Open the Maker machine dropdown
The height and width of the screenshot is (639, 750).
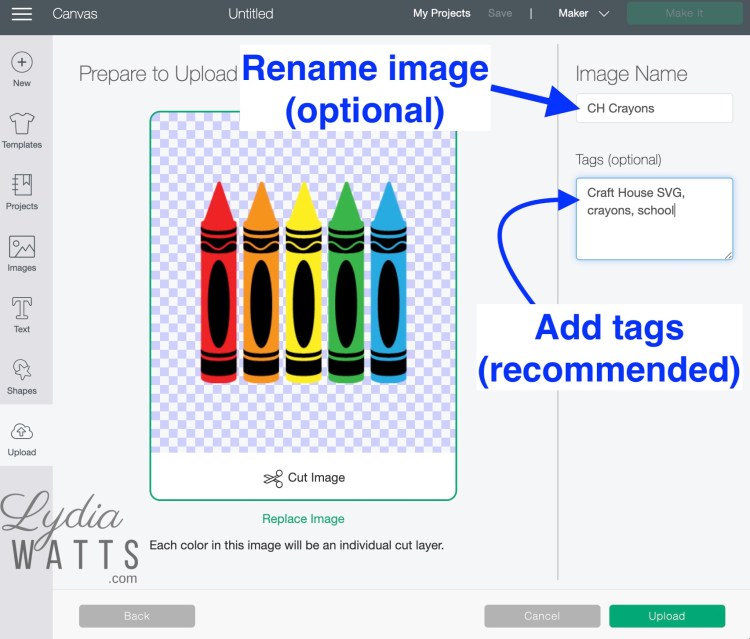click(584, 13)
